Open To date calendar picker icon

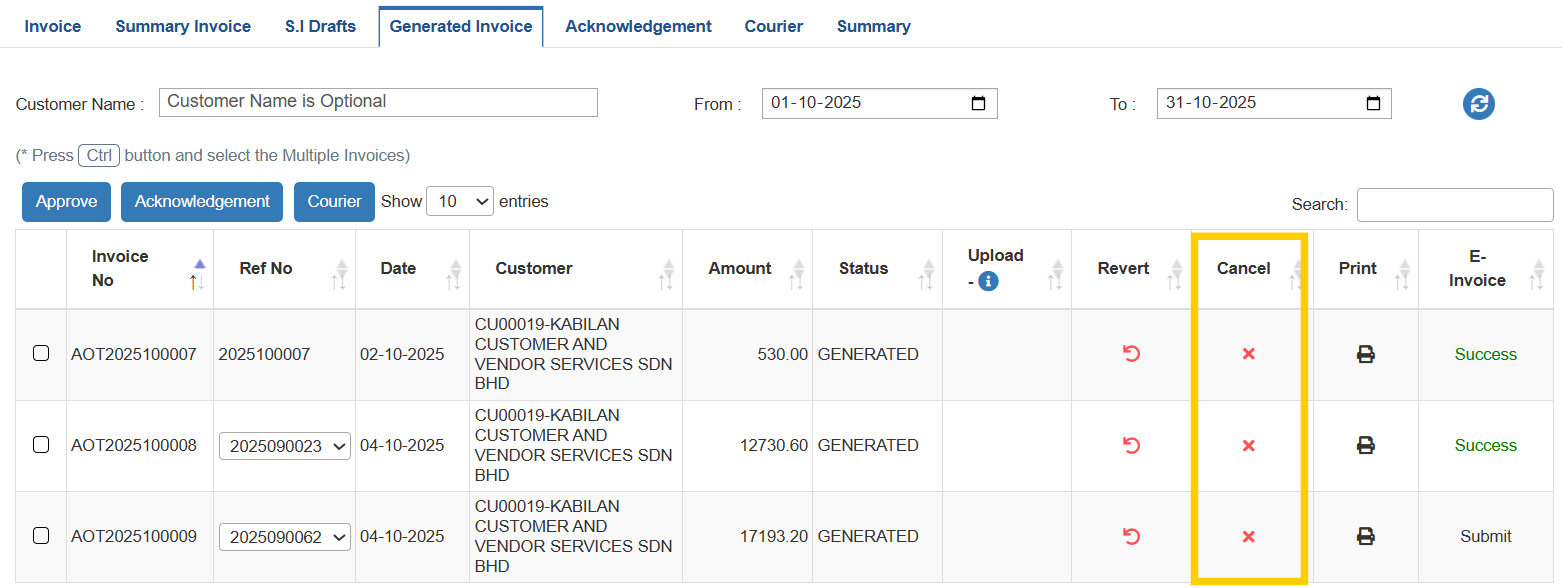click(1373, 103)
